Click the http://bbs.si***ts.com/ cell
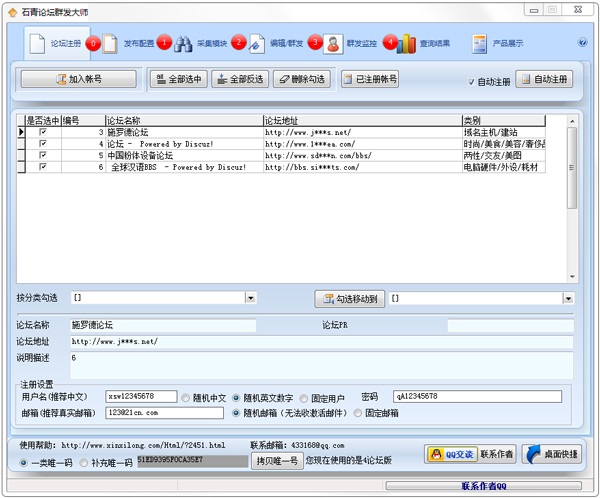Screen dimensions: 600x498 pyautogui.click(x=363, y=167)
